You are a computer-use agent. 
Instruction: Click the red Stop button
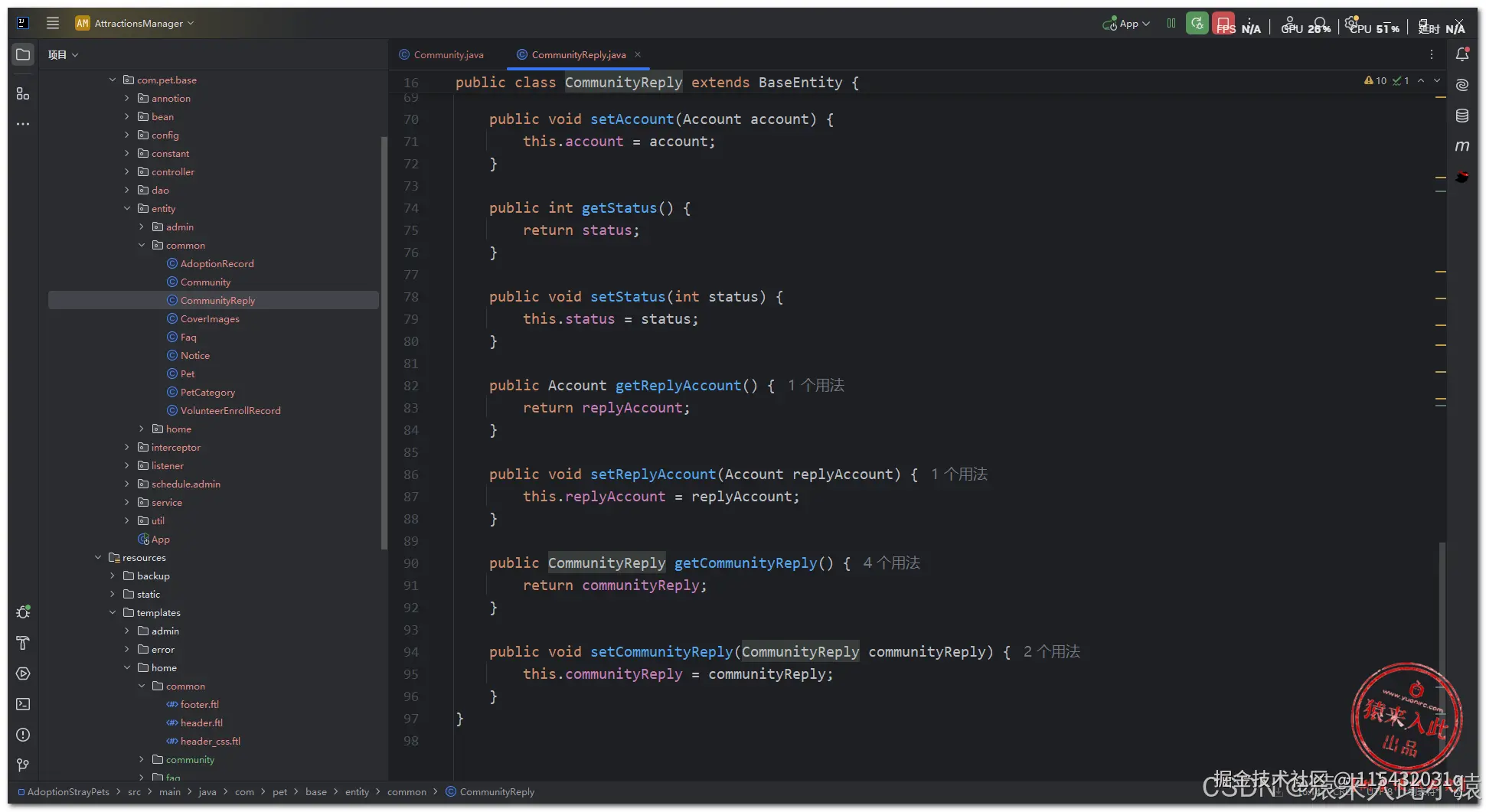point(1223,23)
